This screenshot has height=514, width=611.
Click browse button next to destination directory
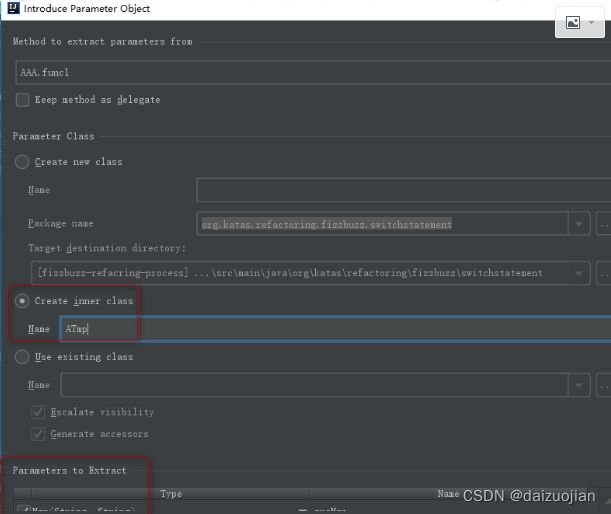(x=604, y=273)
